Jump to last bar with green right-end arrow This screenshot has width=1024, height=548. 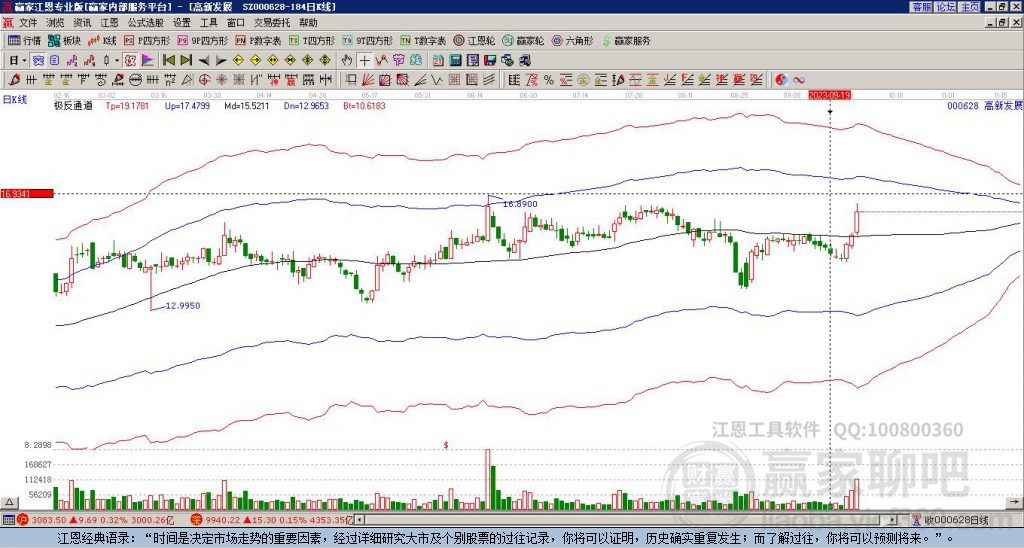tap(186, 60)
